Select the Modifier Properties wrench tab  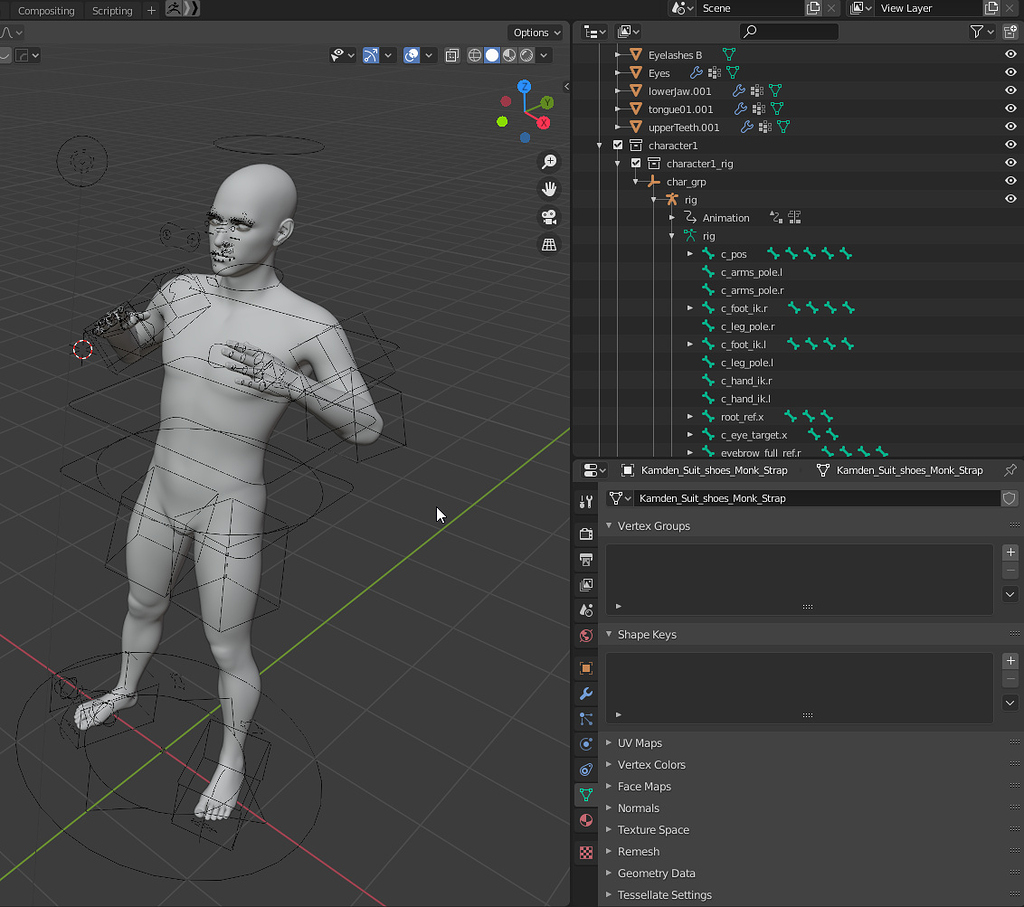pyautogui.click(x=585, y=695)
